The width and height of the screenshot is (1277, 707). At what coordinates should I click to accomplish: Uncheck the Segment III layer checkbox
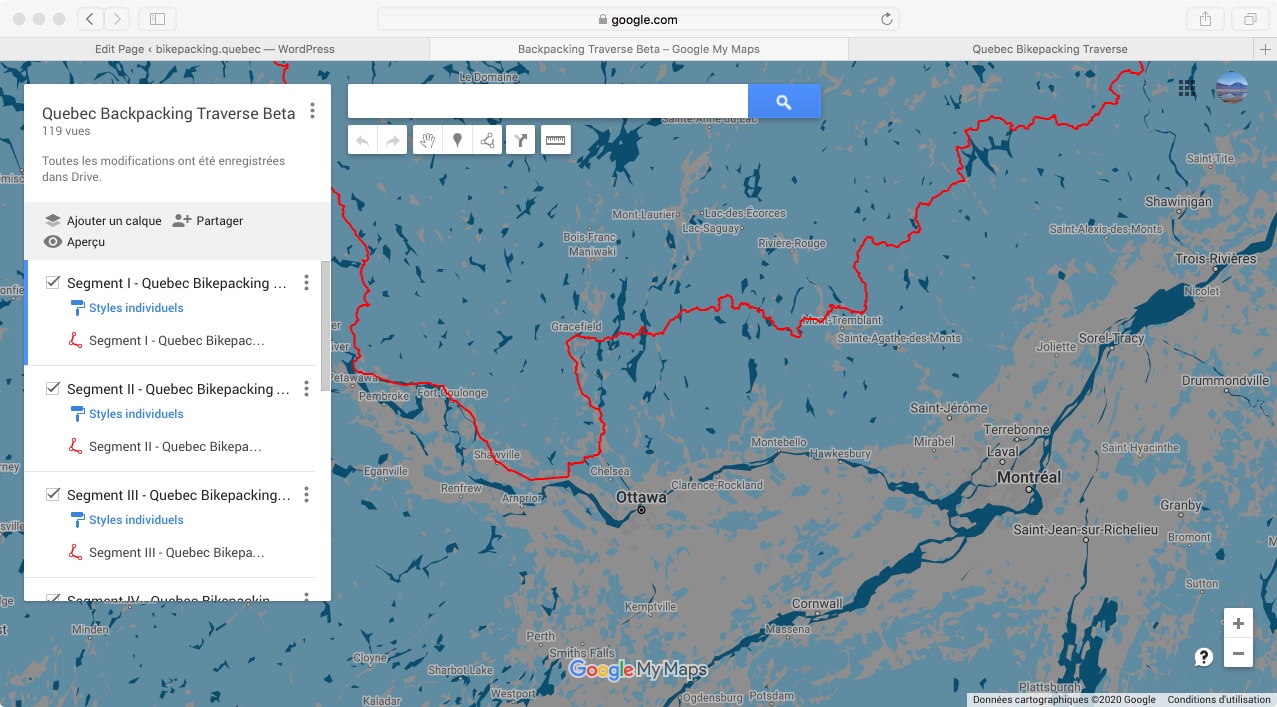(53, 495)
